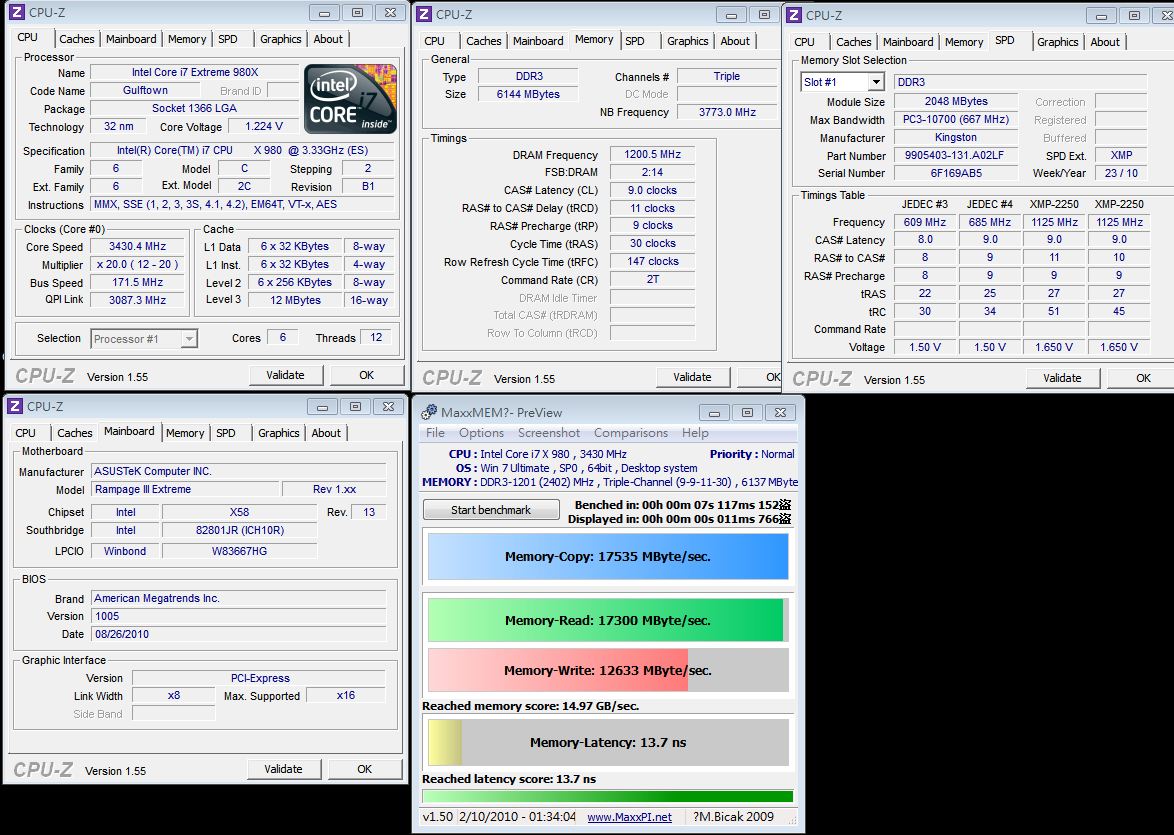Click the Level 3 12 MBytes cache value

(295, 300)
